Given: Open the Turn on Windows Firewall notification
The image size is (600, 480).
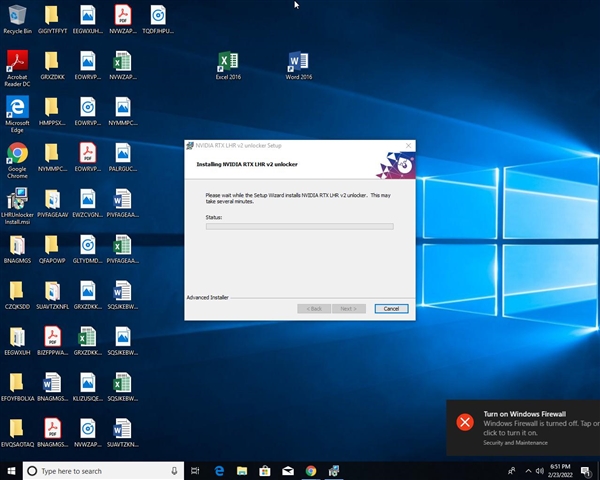Looking at the screenshot, I should [523, 424].
